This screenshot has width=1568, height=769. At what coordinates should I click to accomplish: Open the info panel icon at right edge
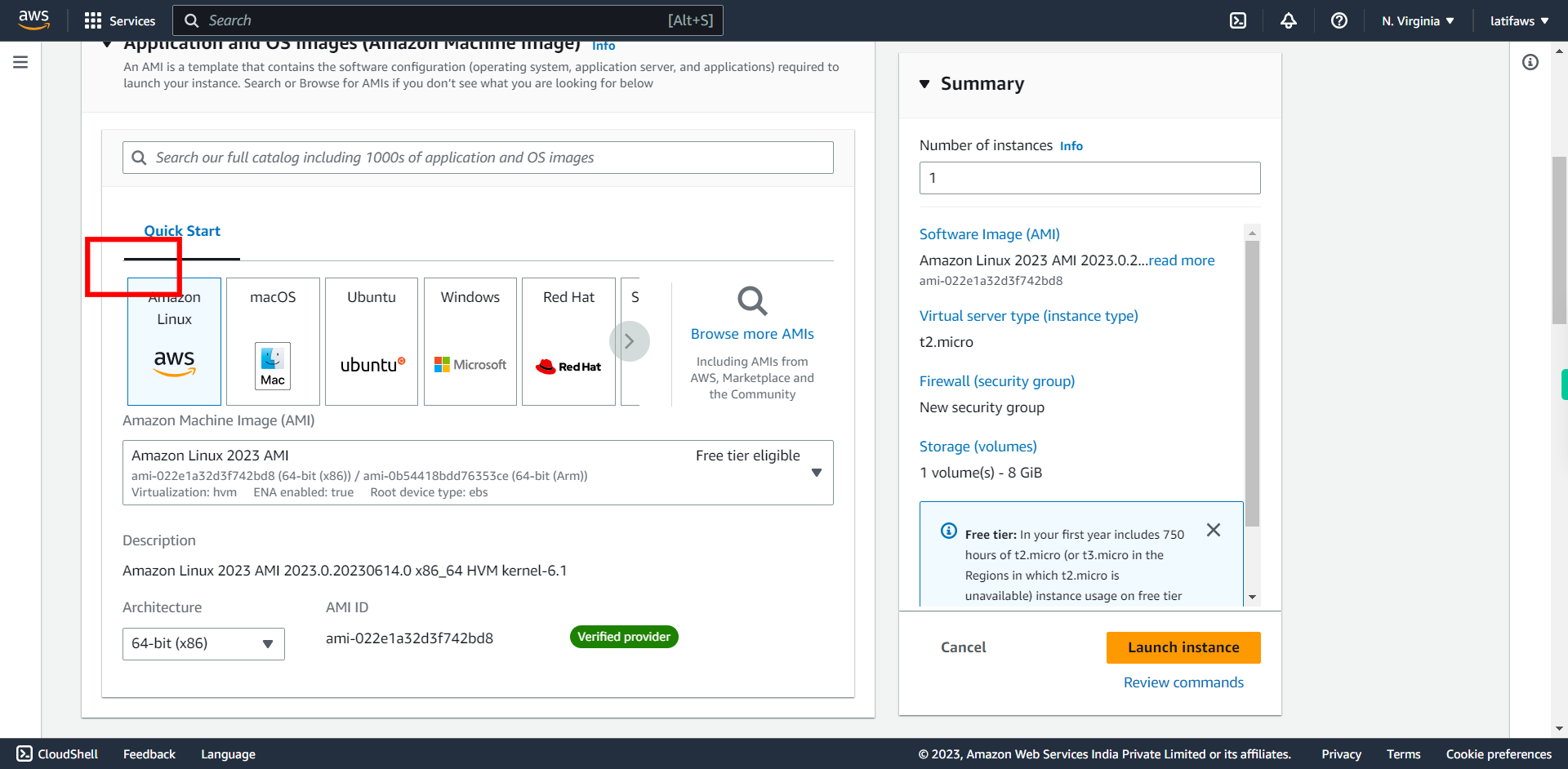click(1530, 62)
